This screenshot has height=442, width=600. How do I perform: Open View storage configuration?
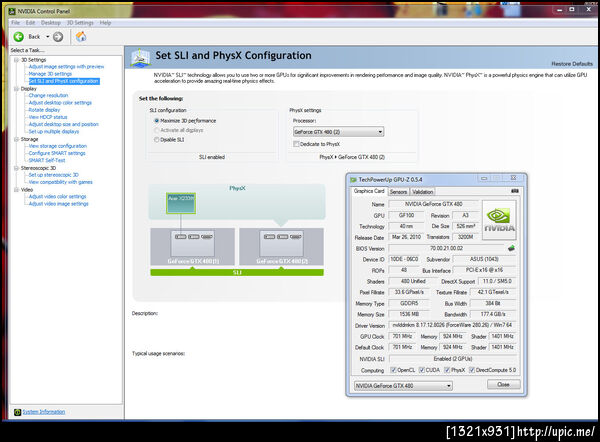pos(58,146)
